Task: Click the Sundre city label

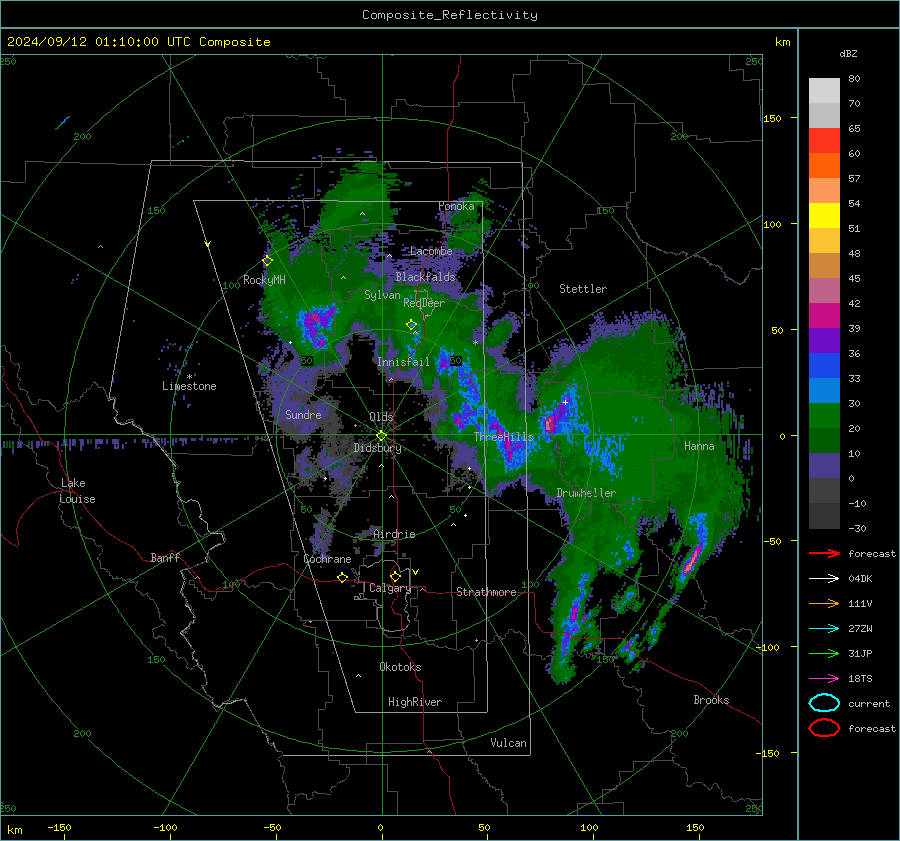Action: pyautogui.click(x=303, y=415)
